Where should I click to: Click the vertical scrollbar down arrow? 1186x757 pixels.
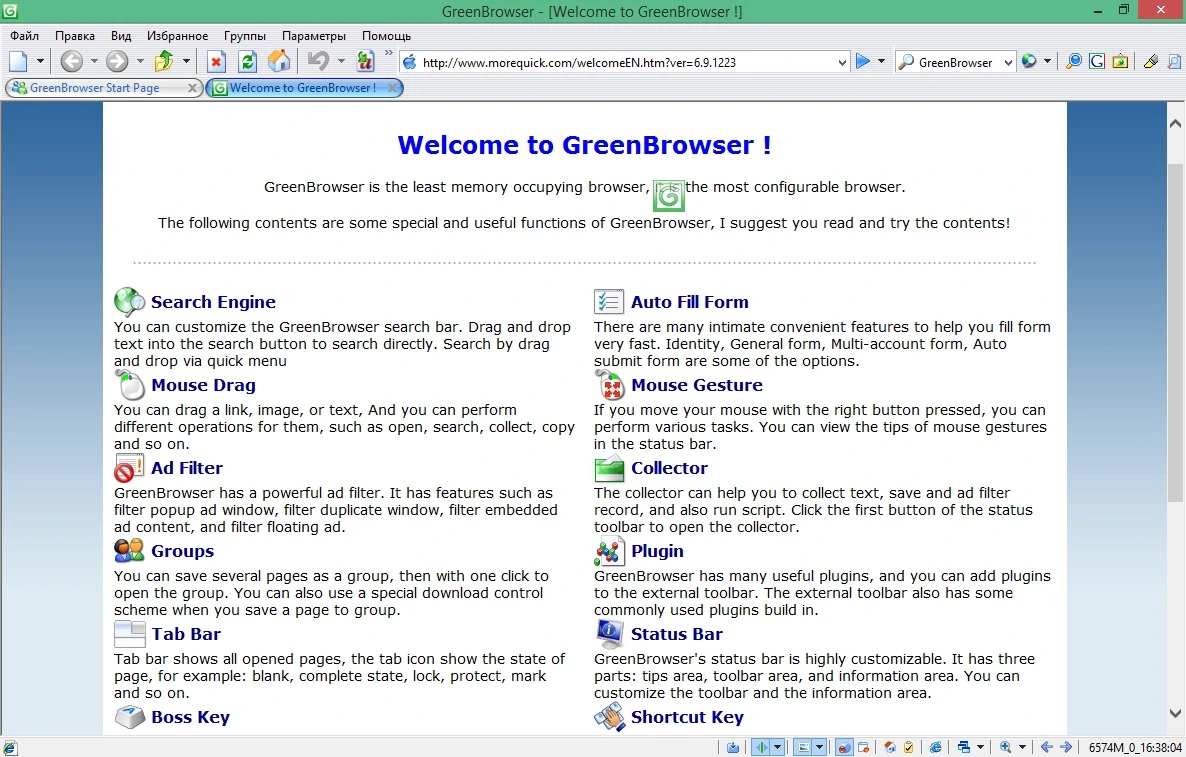pyautogui.click(x=1175, y=713)
